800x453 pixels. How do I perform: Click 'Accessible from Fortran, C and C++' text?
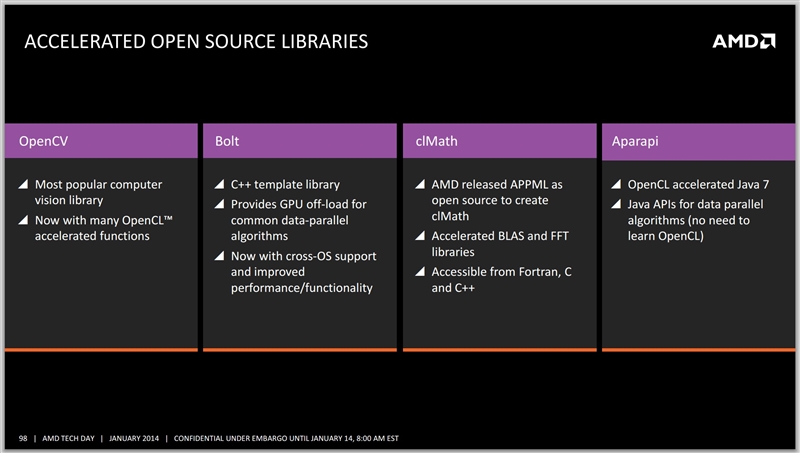tap(502, 280)
